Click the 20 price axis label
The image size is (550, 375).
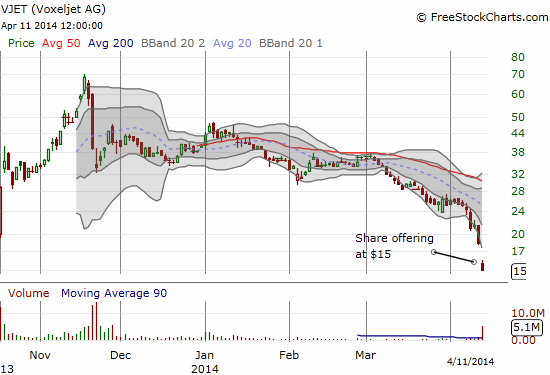518,234
